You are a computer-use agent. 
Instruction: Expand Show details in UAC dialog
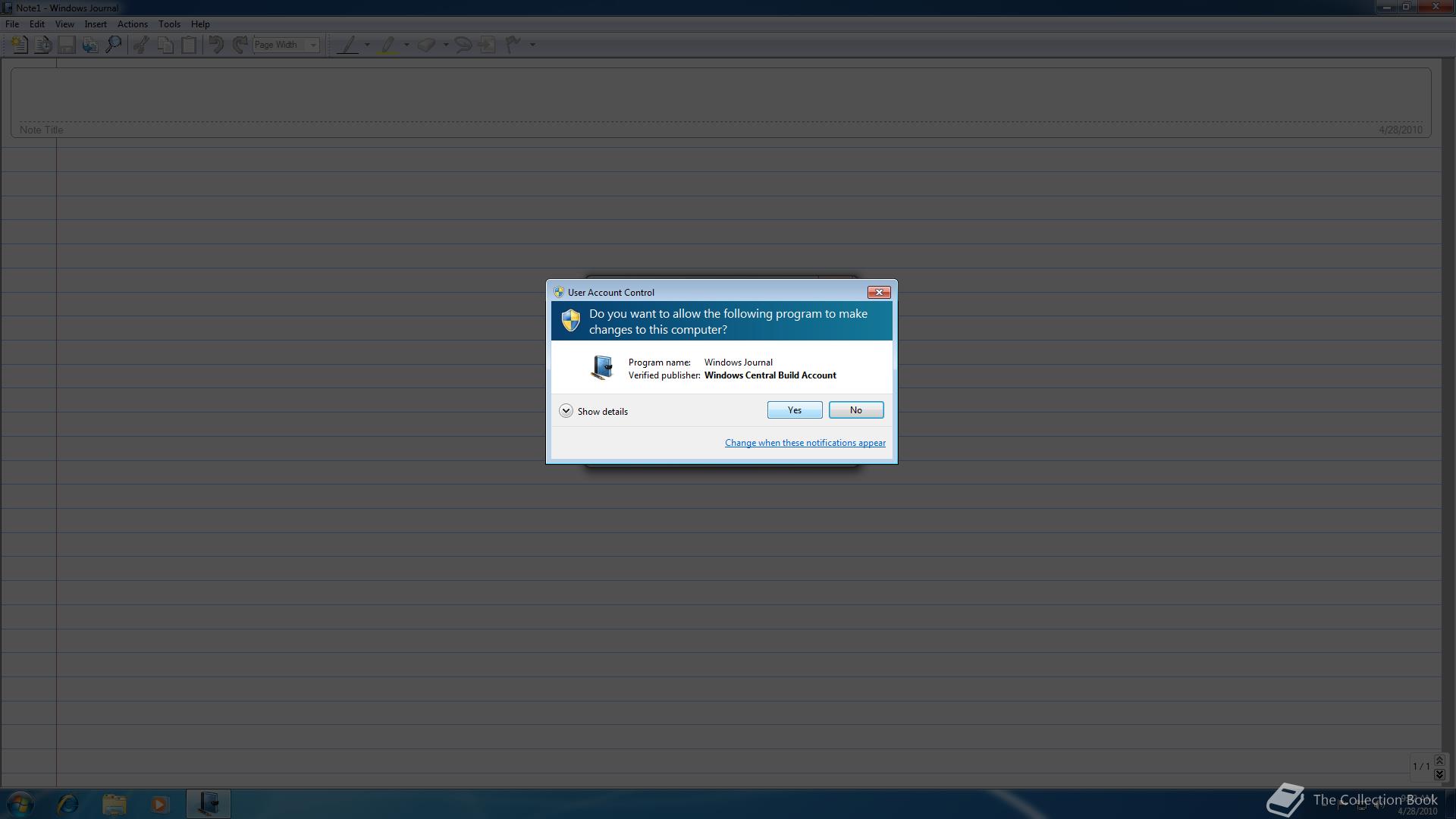(x=566, y=411)
